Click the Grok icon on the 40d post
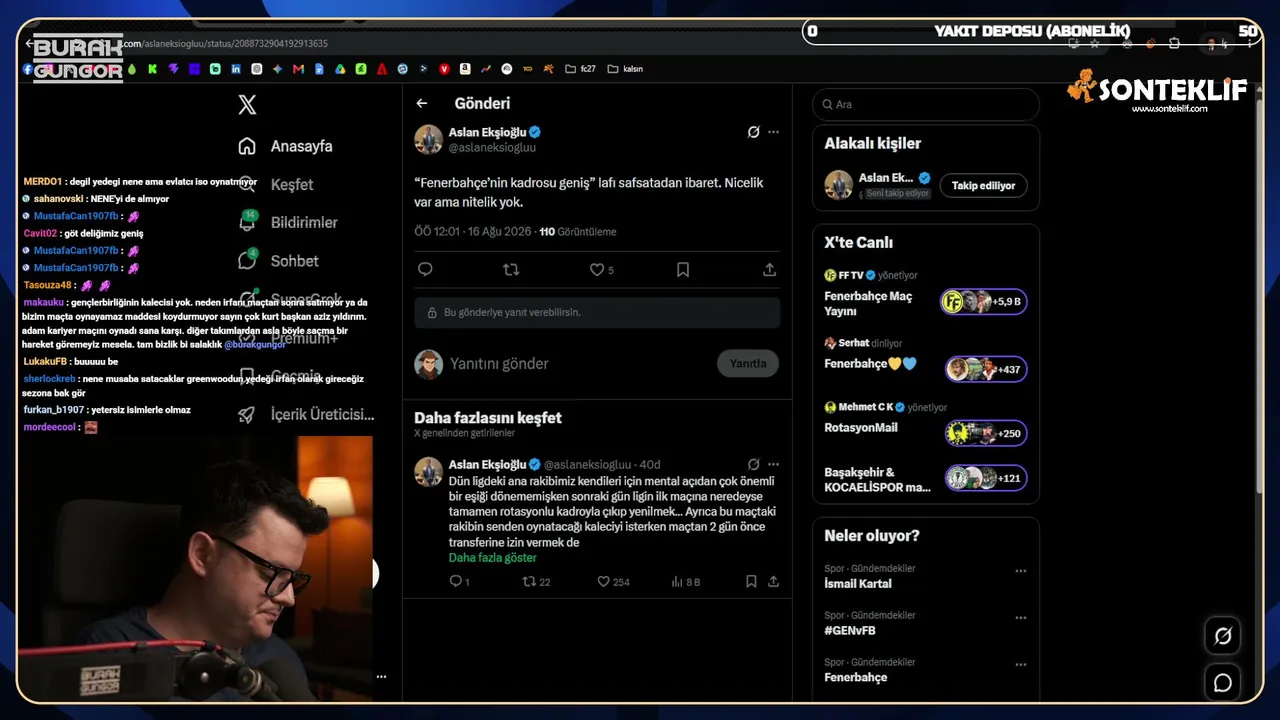1280x720 pixels. pos(754,464)
